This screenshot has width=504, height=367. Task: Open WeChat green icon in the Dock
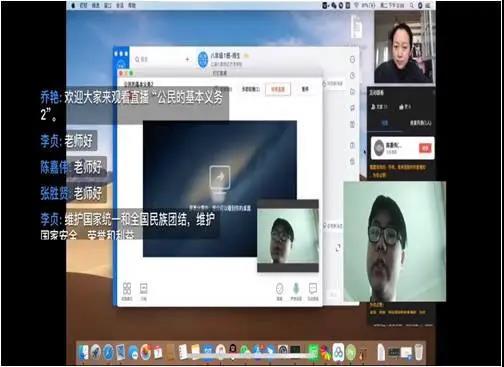(x=245, y=351)
